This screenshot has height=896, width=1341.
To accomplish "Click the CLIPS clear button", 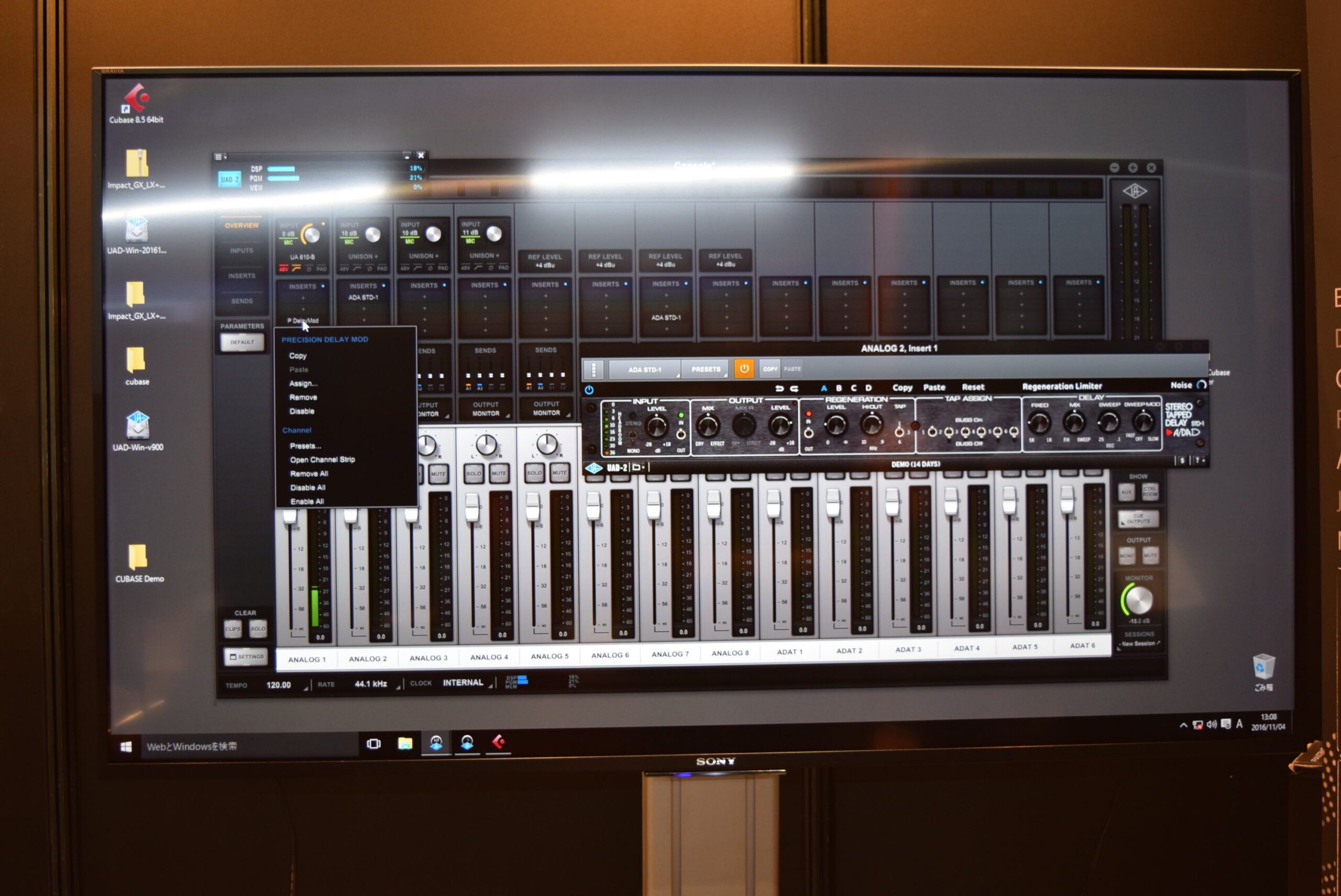I will tap(233, 629).
